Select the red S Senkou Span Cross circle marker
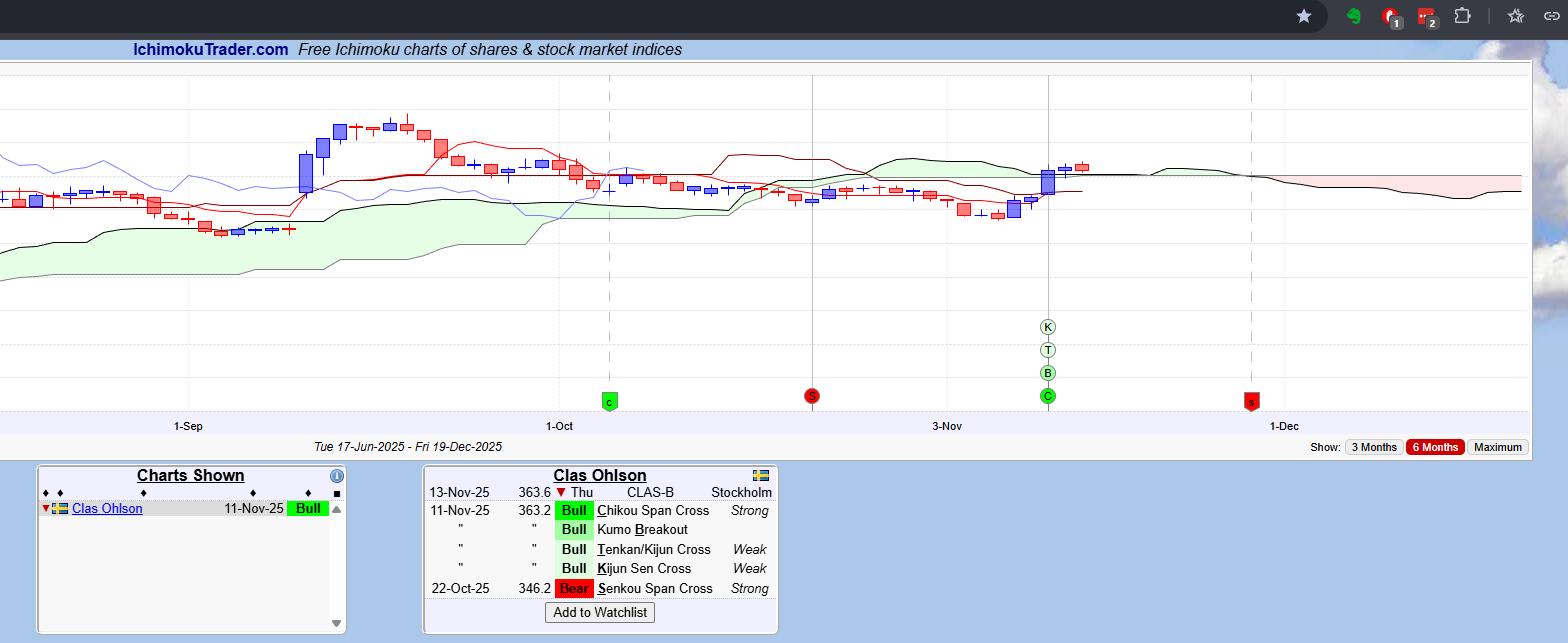Viewport: 1568px width, 643px height. (812, 396)
